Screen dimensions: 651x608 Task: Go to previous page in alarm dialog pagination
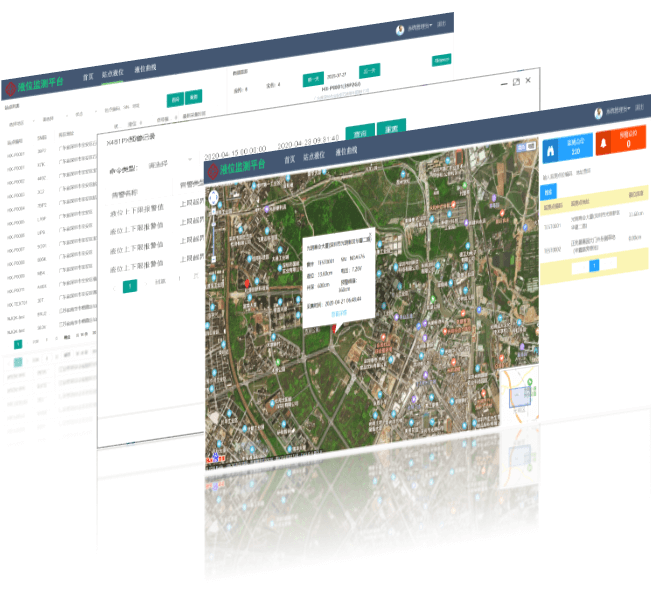114,289
